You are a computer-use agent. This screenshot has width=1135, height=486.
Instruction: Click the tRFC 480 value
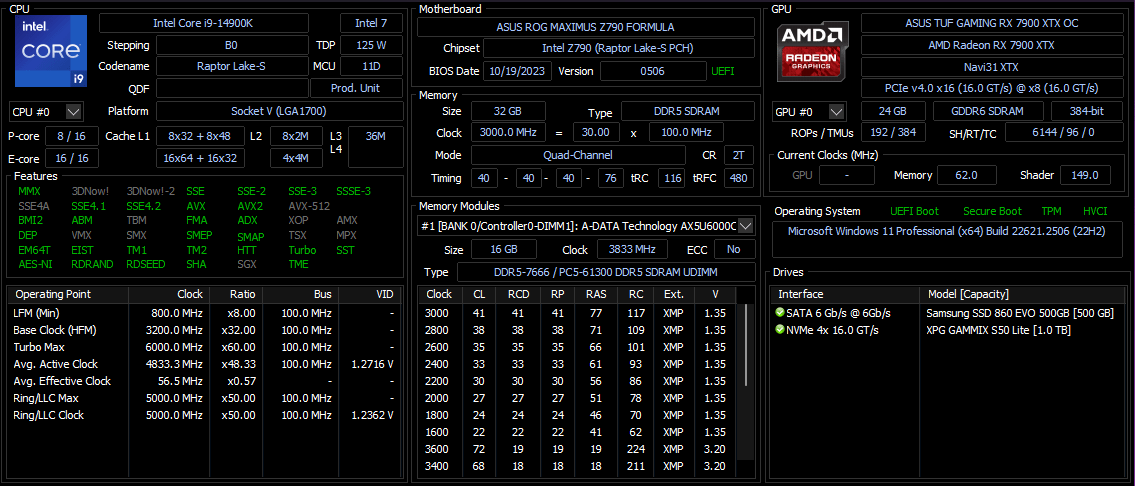[741, 178]
